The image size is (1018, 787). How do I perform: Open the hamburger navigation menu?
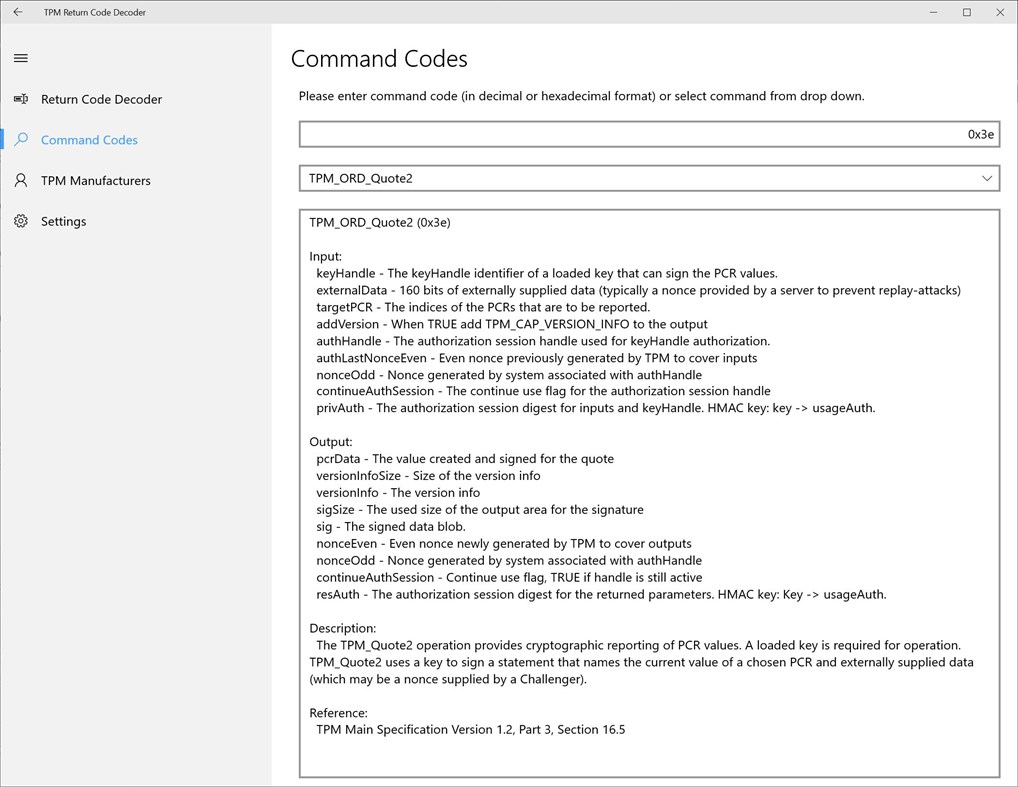point(20,58)
